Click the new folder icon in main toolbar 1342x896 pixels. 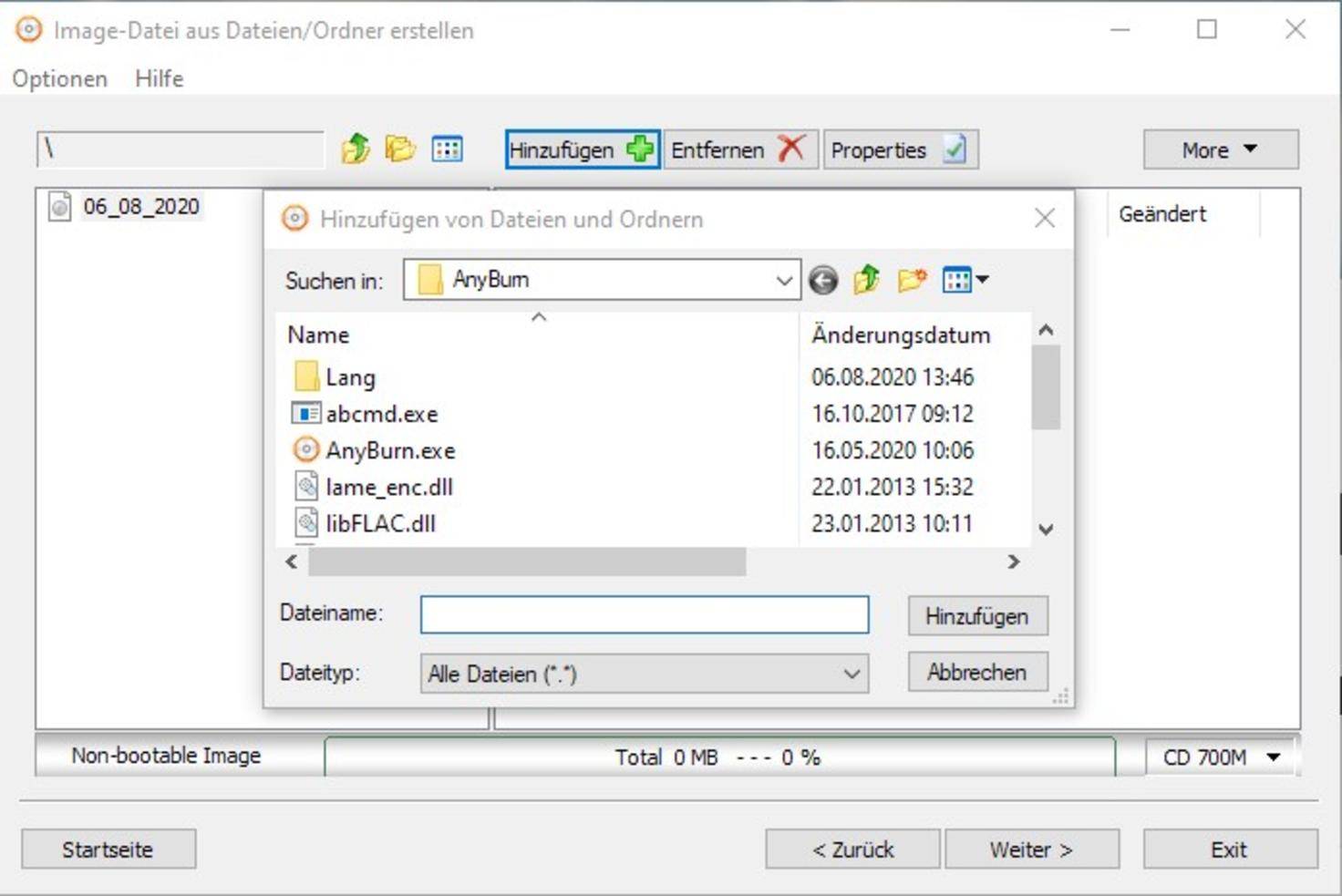tap(399, 149)
